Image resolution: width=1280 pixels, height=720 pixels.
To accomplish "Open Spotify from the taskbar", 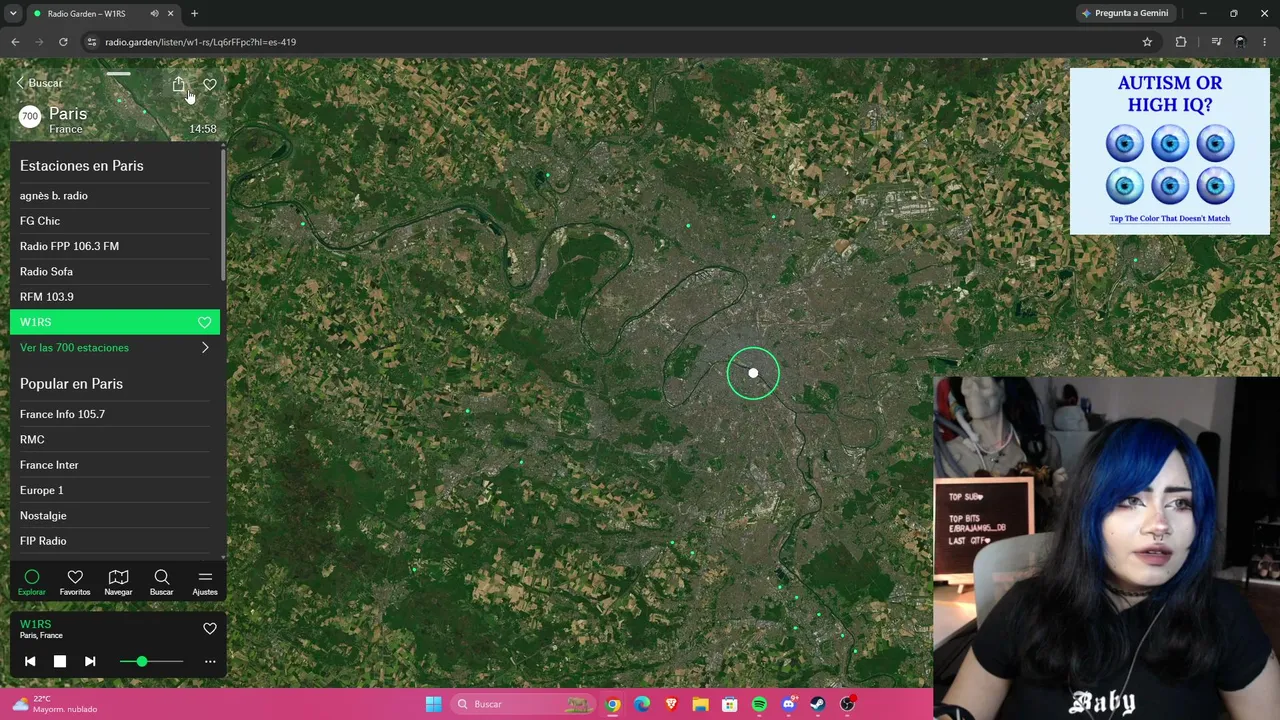I will [x=759, y=704].
